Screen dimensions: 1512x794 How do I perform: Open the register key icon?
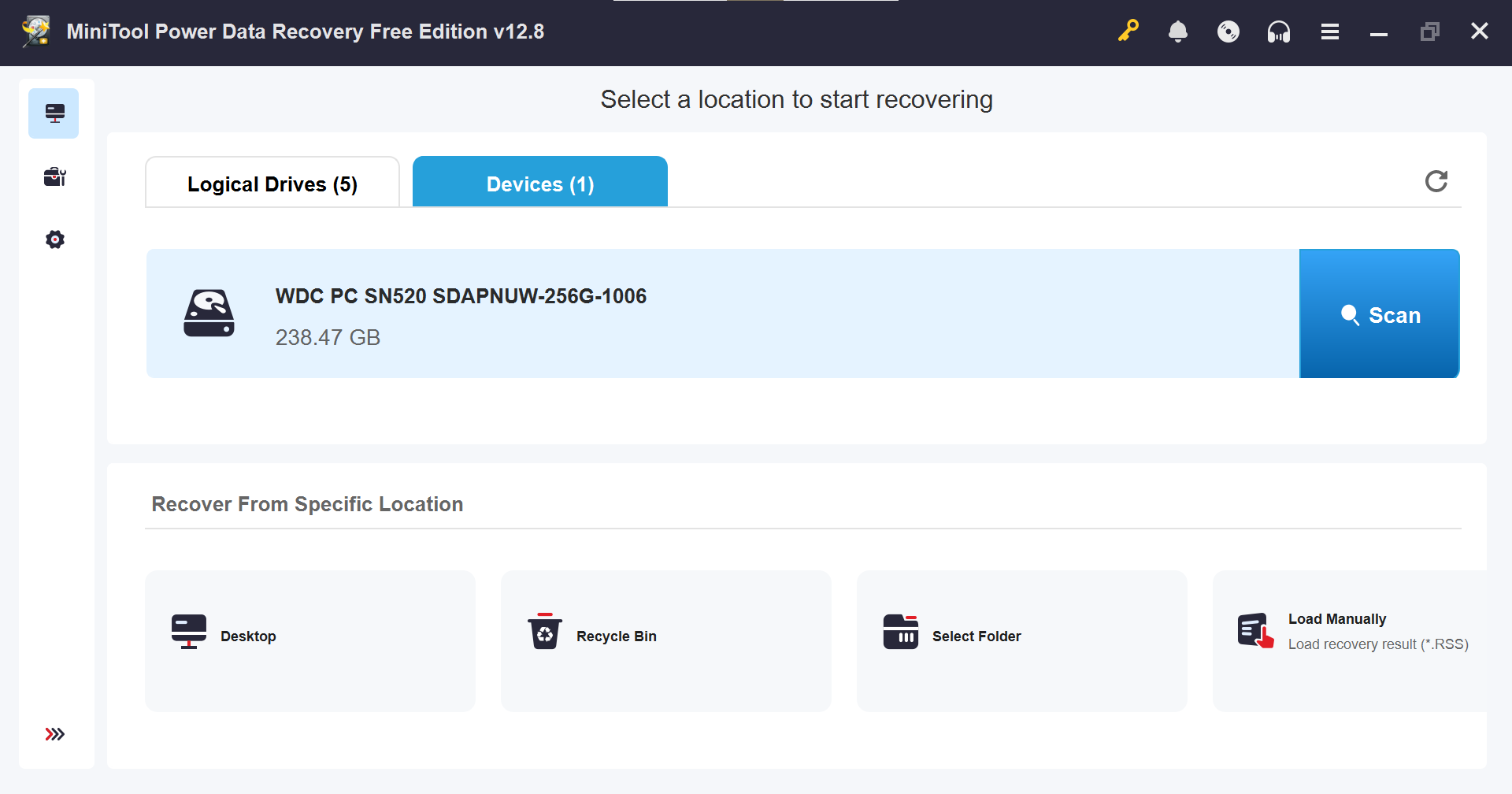coord(1128,31)
